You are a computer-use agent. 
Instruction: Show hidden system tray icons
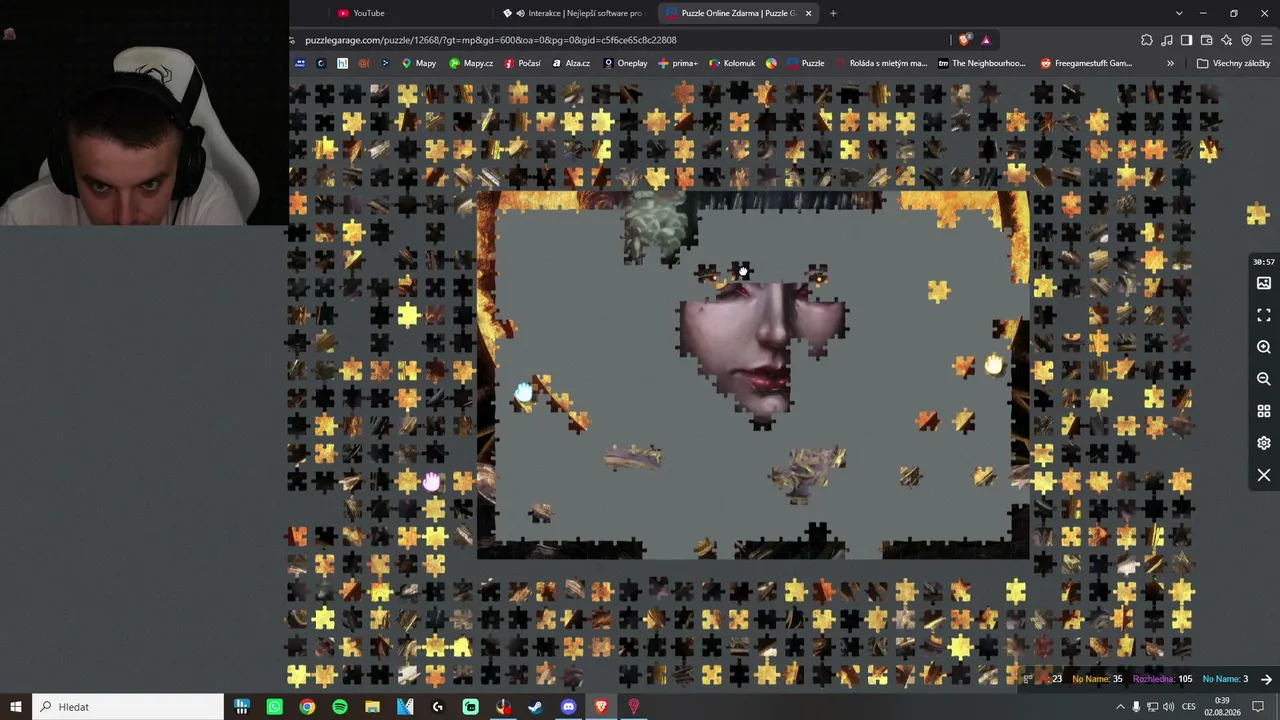pyautogui.click(x=1120, y=707)
